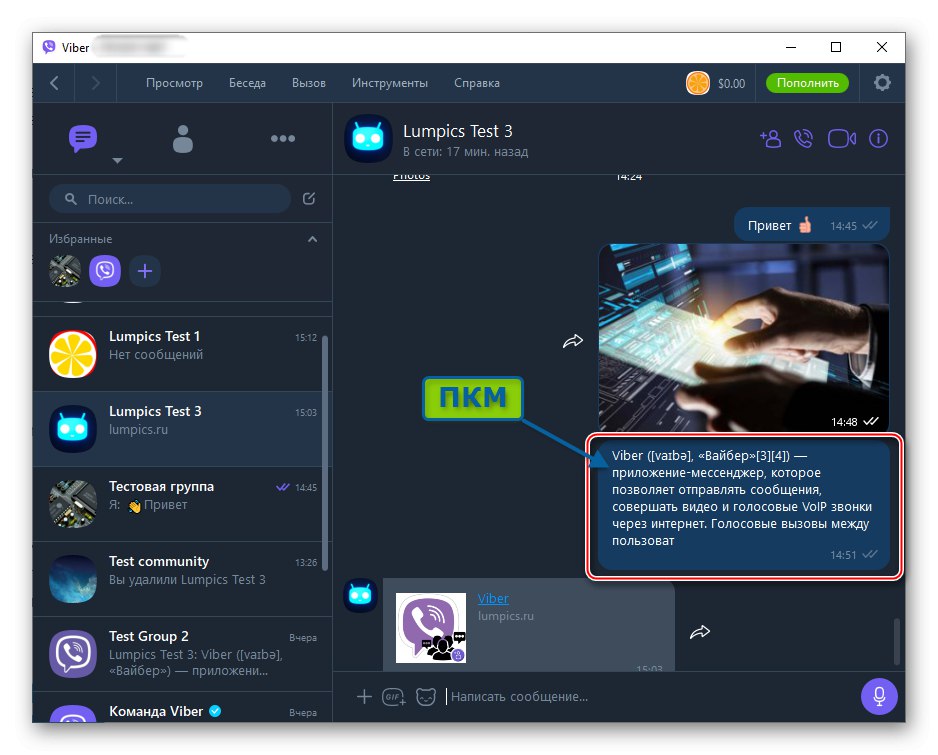The height and width of the screenshot is (755, 938).
Task: Collapse the Избранные section
Action: (x=312, y=239)
